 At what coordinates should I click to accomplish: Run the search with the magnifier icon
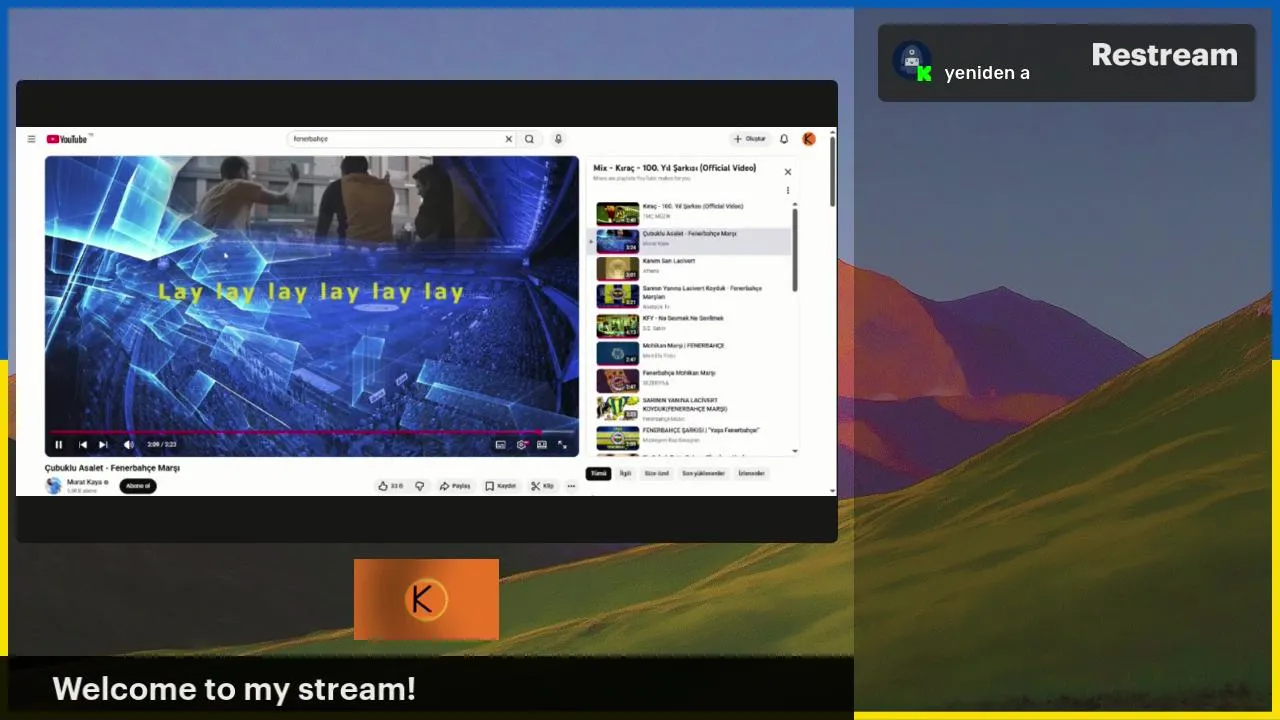(530, 139)
